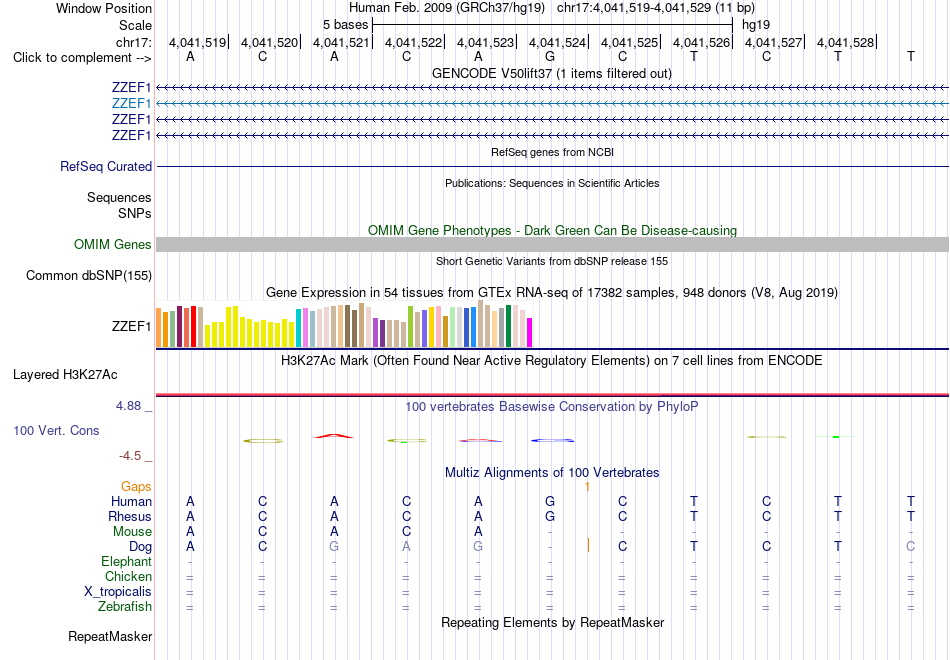This screenshot has width=950, height=660.
Task: Click the GTEx Gene Expression in 54 tissues title
Action: coord(552,293)
